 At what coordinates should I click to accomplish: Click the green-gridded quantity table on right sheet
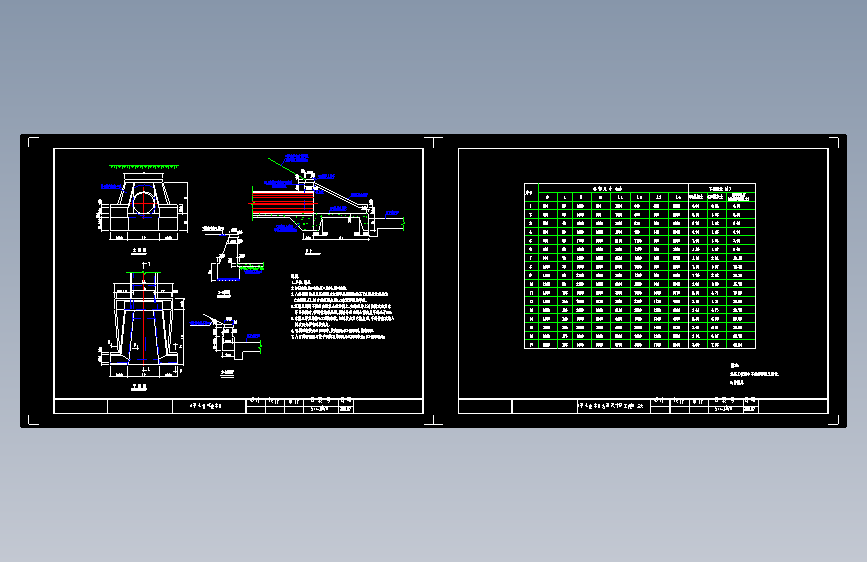click(640, 266)
